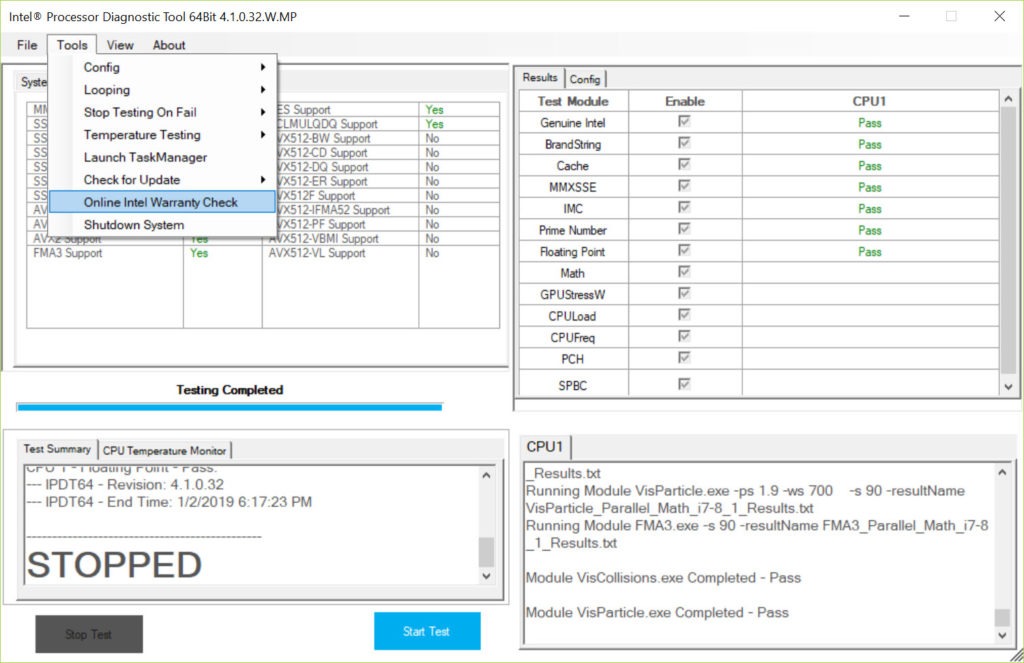1024x663 pixels.
Task: Toggle BrandString enable checkbox
Action: coord(684,143)
